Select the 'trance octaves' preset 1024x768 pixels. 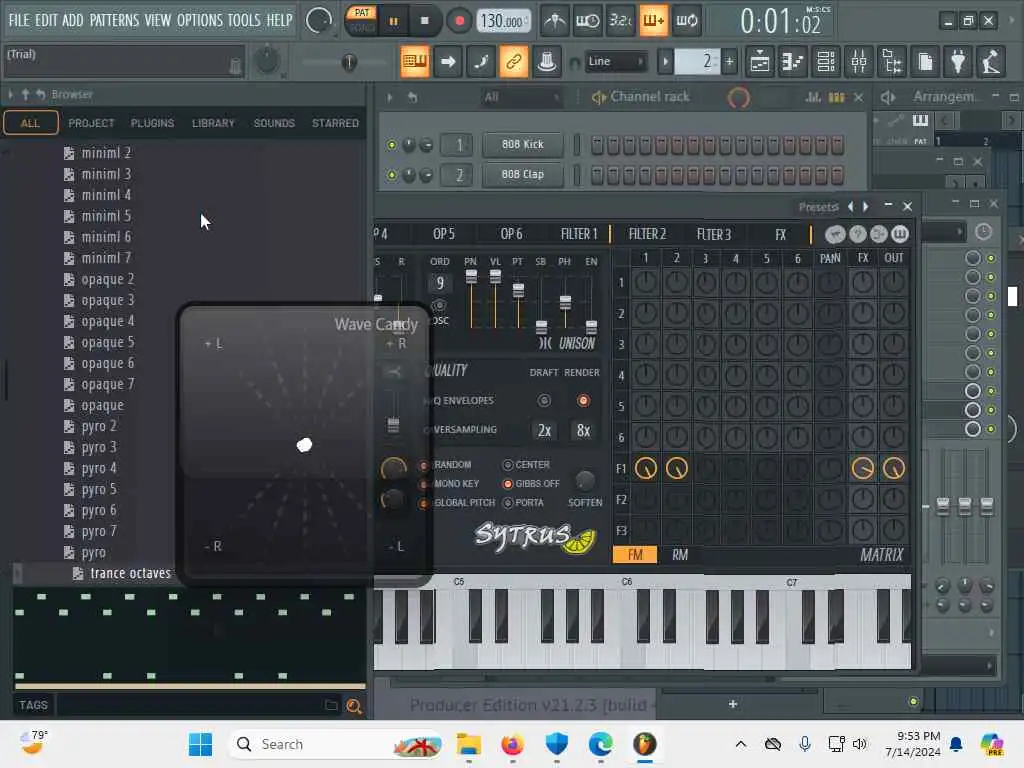coord(130,573)
